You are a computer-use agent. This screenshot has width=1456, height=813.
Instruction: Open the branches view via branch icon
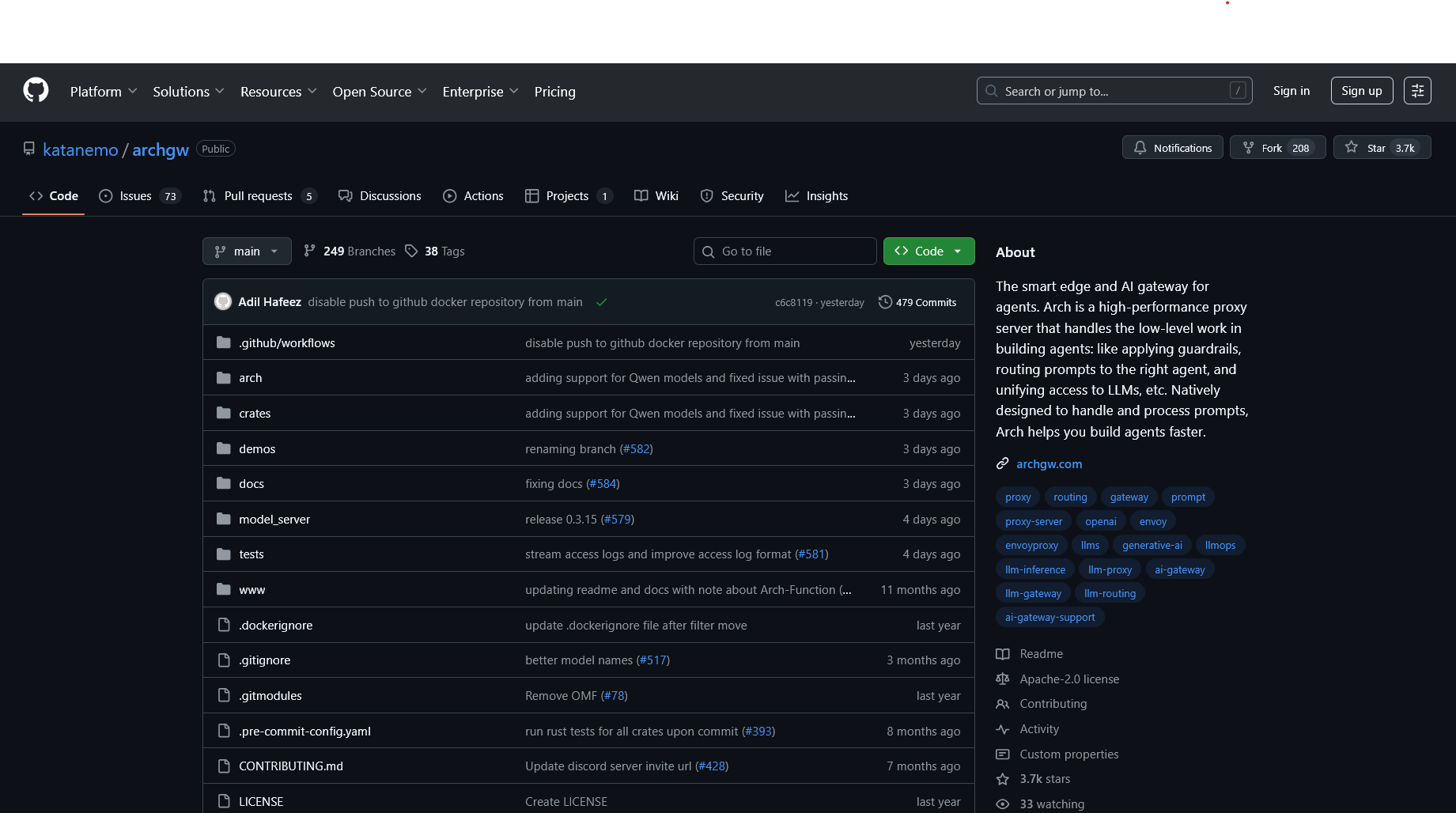308,251
